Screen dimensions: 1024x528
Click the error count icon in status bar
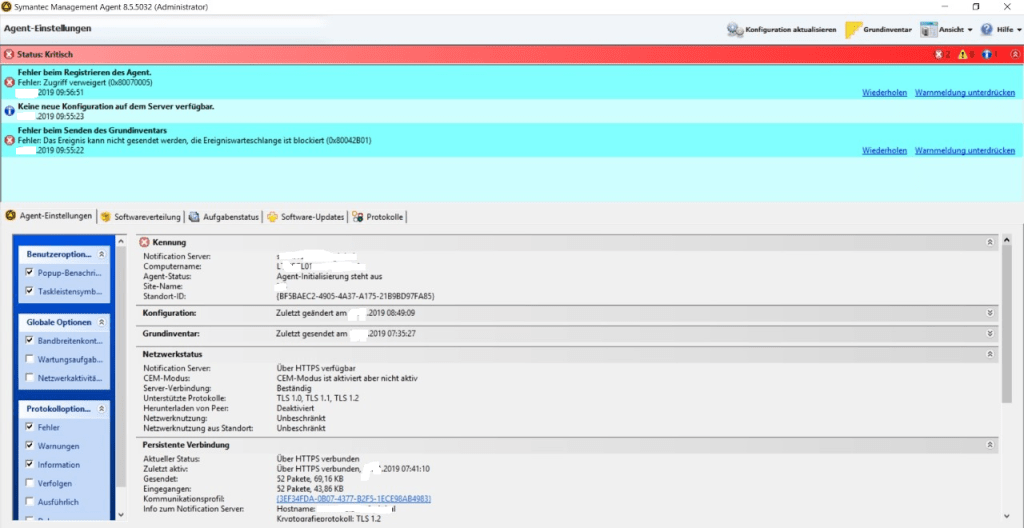(938, 54)
